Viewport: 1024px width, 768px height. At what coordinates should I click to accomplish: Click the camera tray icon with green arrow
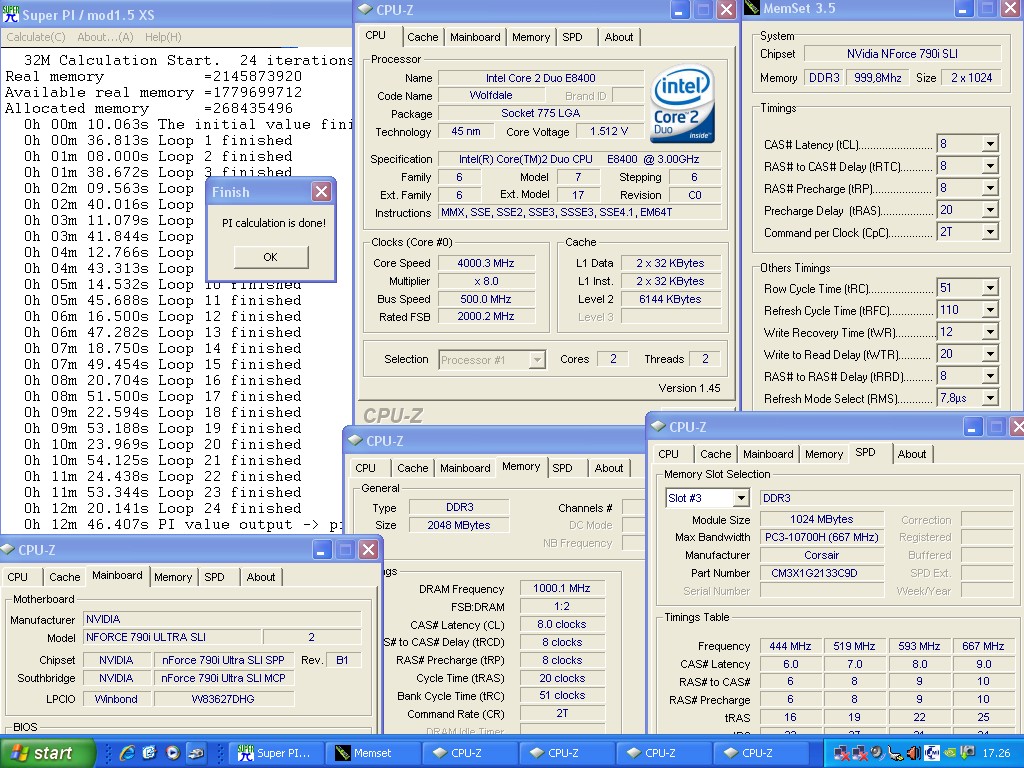tap(968, 754)
